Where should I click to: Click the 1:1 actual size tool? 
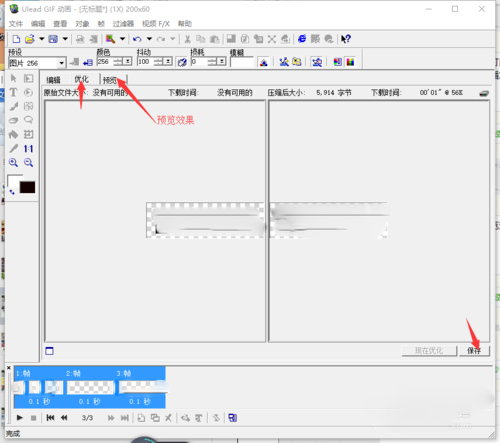[x=28, y=149]
